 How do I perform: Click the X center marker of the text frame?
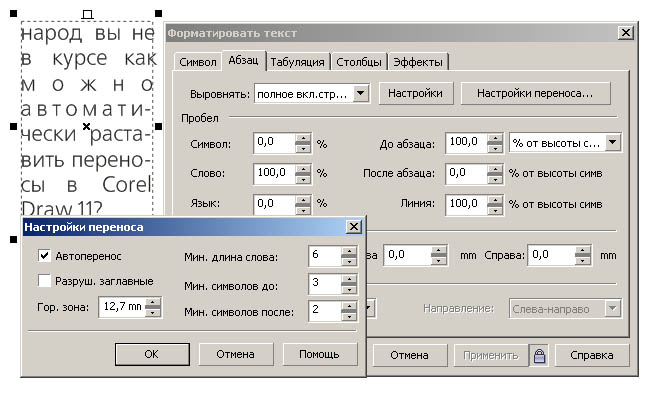tap(86, 126)
